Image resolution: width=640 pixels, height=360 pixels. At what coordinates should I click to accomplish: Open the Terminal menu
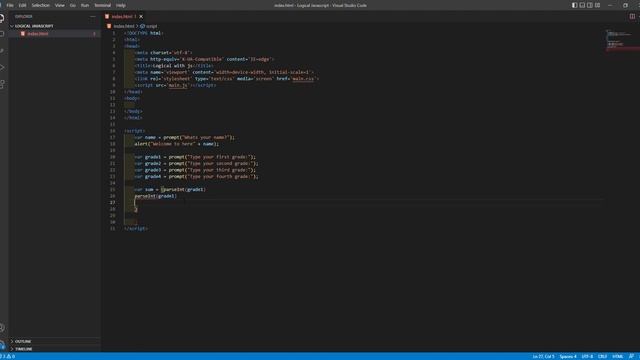pyautogui.click(x=102, y=5)
